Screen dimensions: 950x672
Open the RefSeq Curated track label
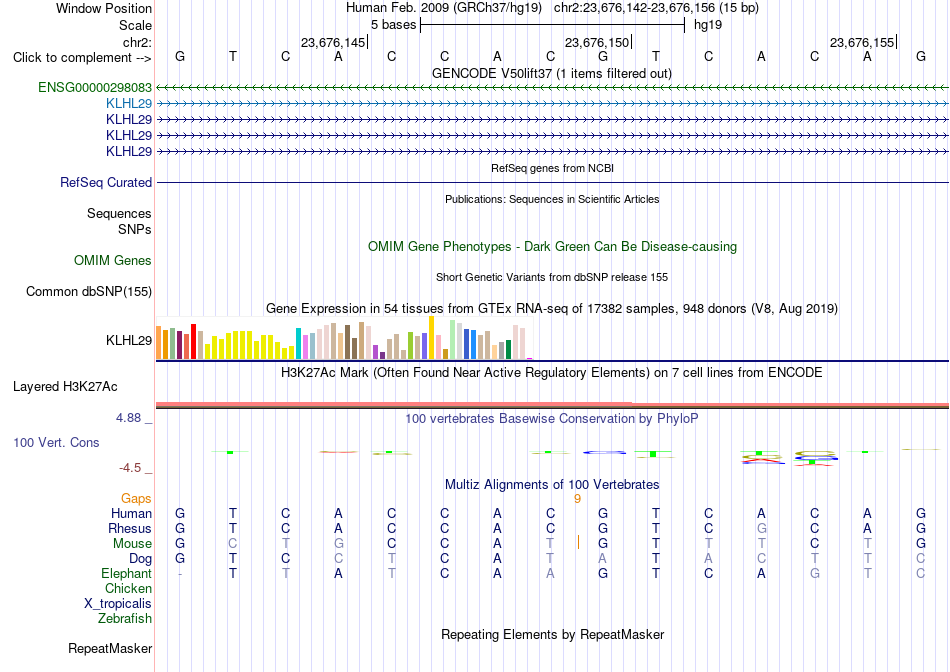(x=106, y=182)
